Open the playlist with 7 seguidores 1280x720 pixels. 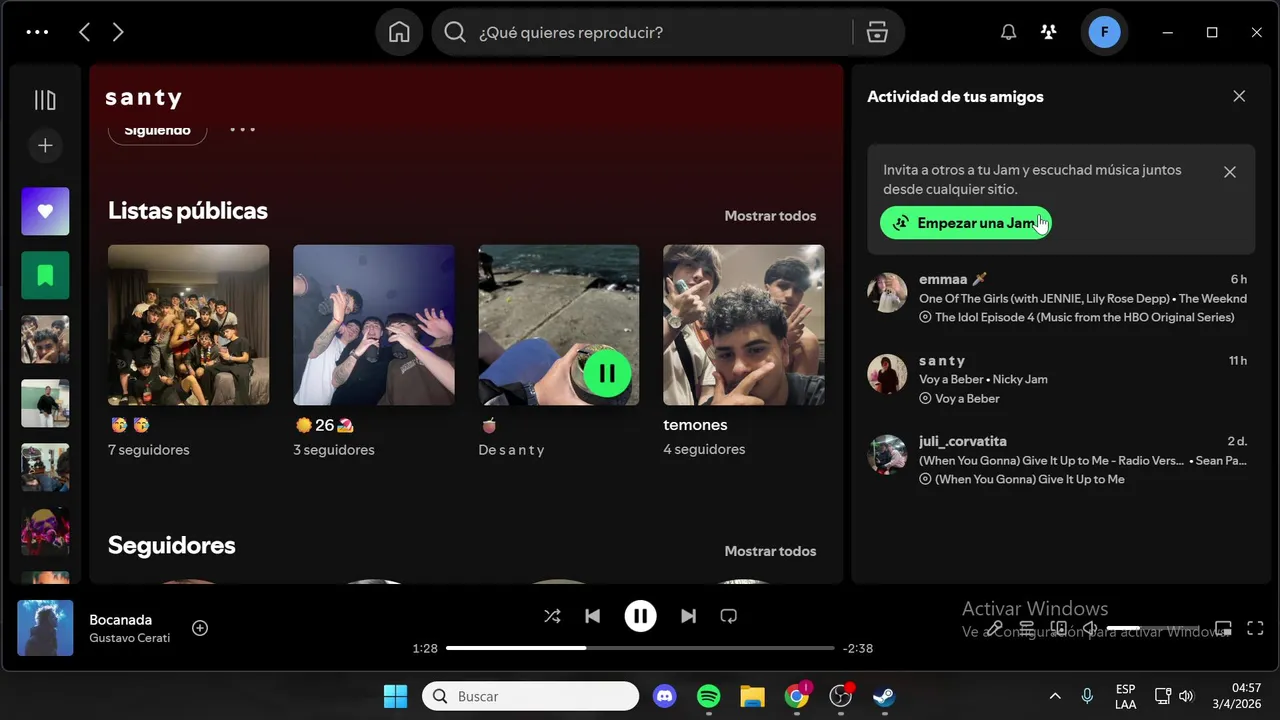coord(188,325)
